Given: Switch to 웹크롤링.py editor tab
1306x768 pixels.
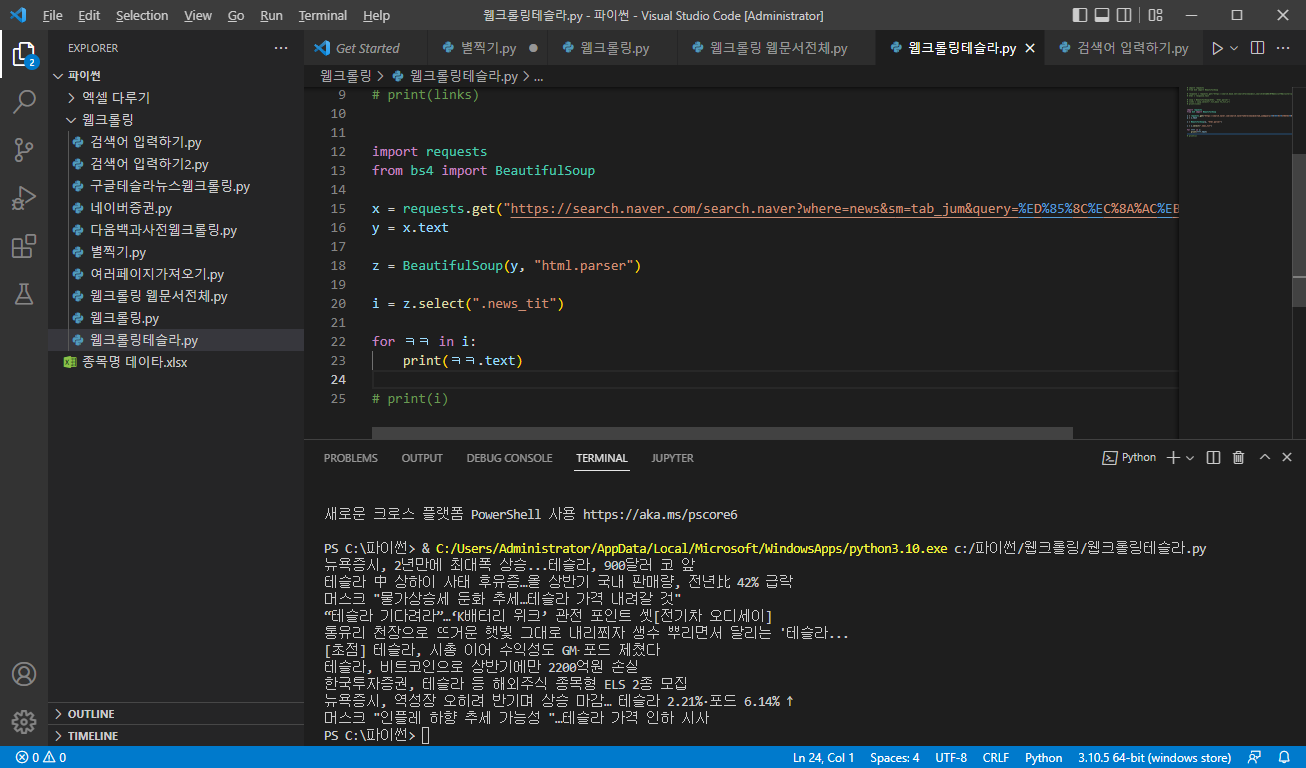Looking at the screenshot, I should pyautogui.click(x=613, y=48).
